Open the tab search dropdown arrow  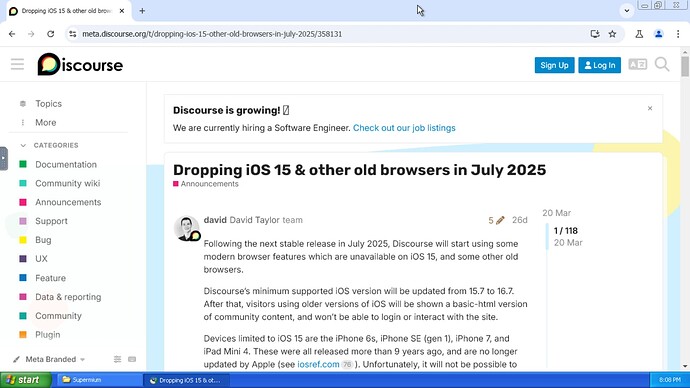pyautogui.click(x=627, y=11)
